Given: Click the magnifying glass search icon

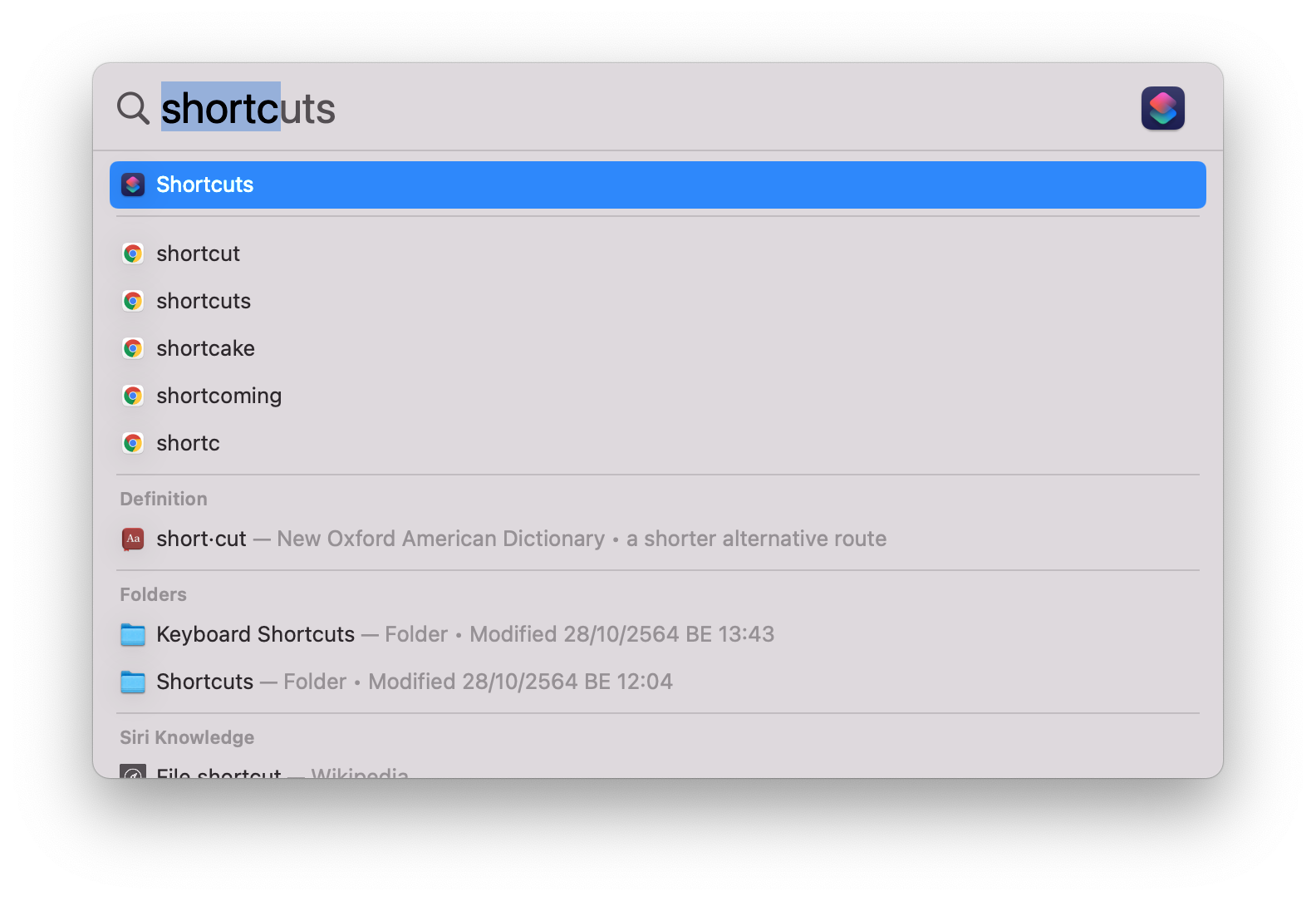Looking at the screenshot, I should (133, 108).
